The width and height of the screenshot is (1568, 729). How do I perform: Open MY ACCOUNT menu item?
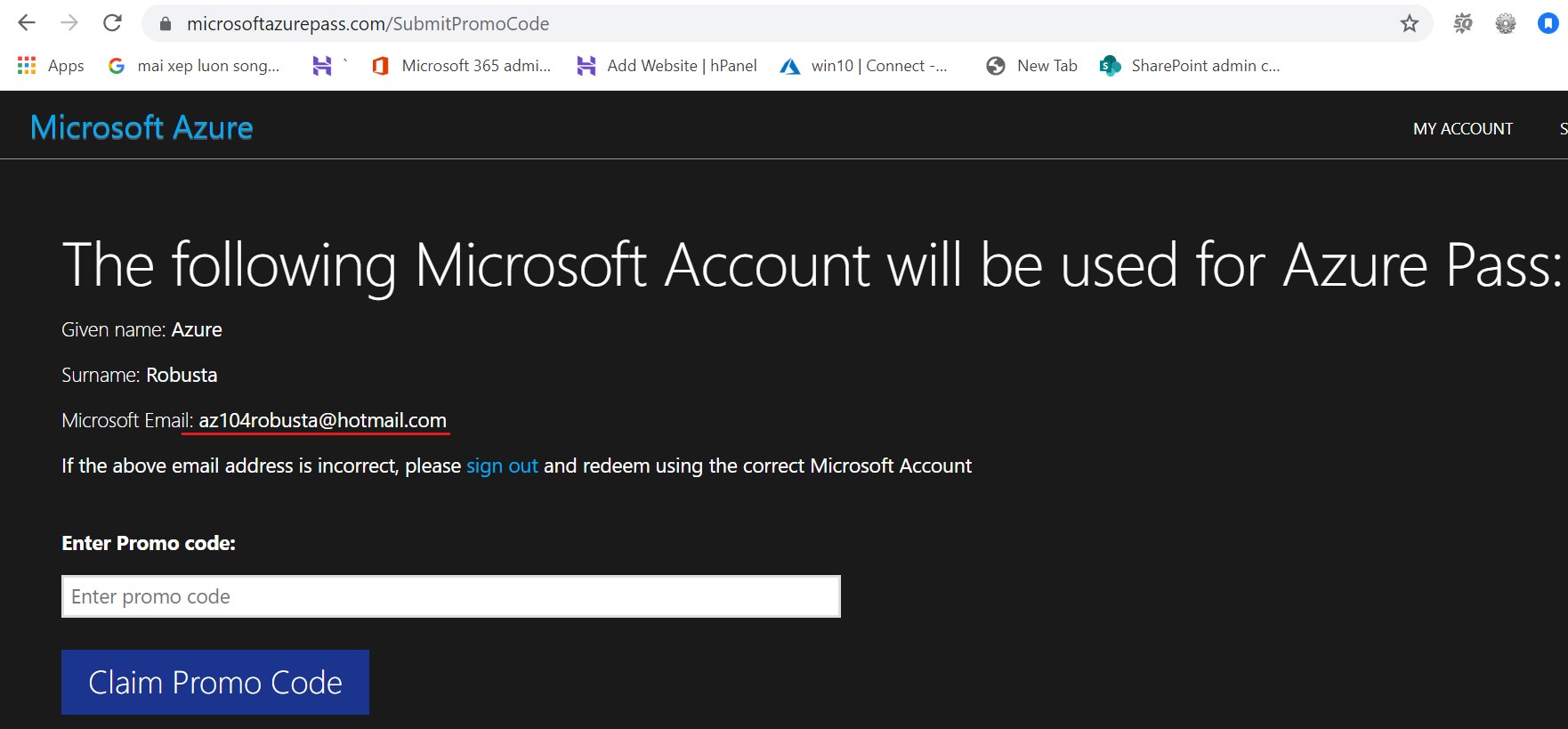click(x=1463, y=129)
